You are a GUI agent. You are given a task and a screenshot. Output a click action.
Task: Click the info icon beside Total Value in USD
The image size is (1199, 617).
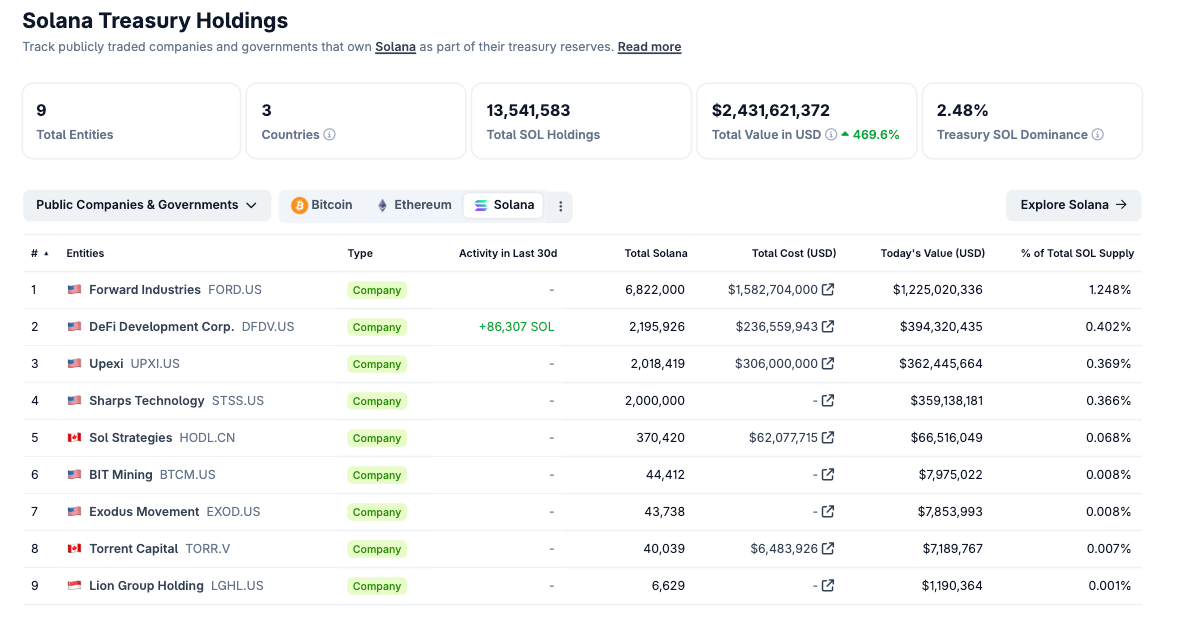(831, 135)
